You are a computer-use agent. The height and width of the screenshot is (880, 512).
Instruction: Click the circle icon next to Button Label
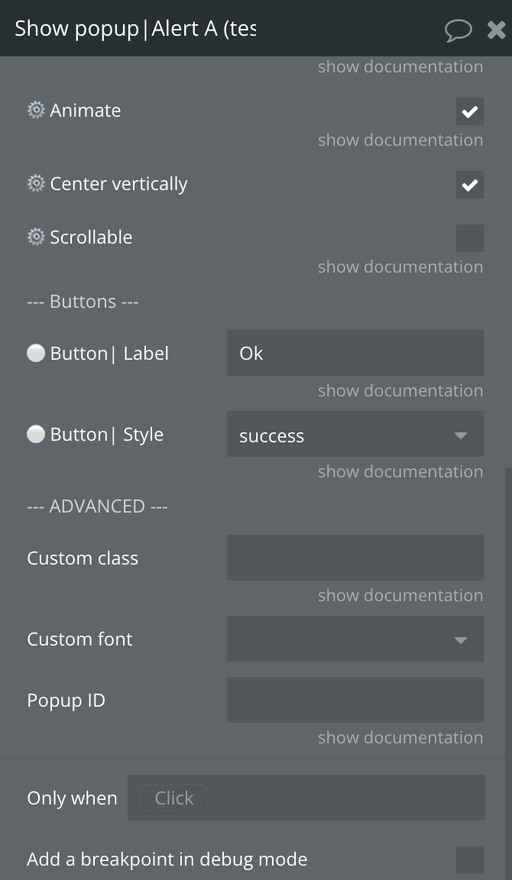(36, 353)
